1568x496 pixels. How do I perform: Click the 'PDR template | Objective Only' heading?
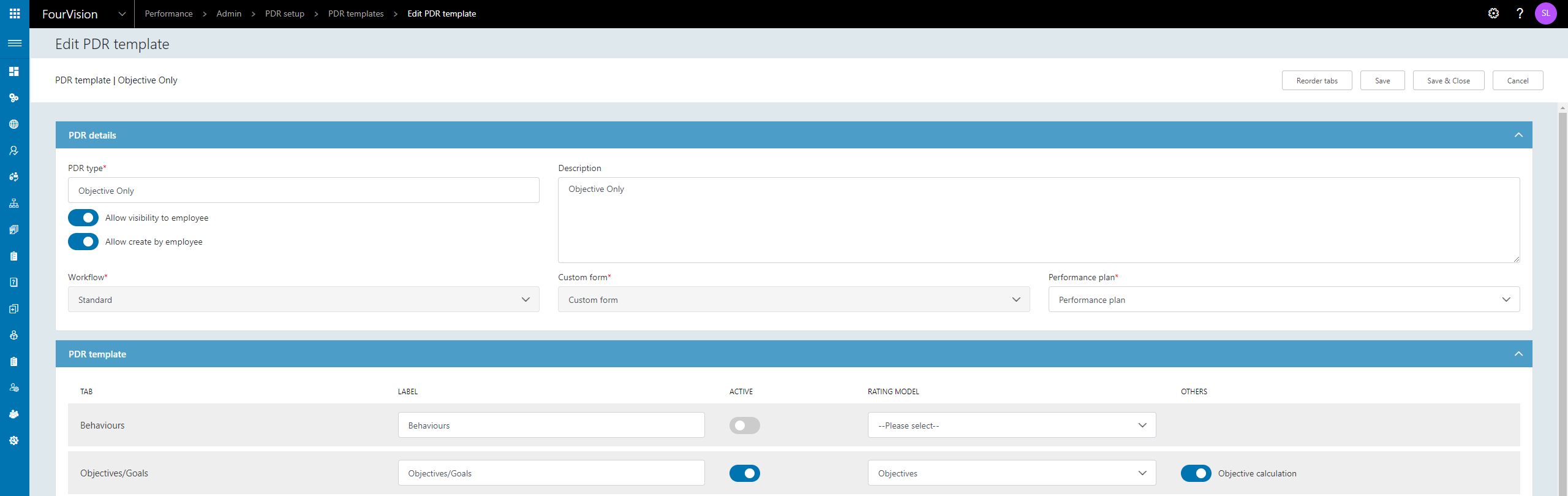(116, 80)
